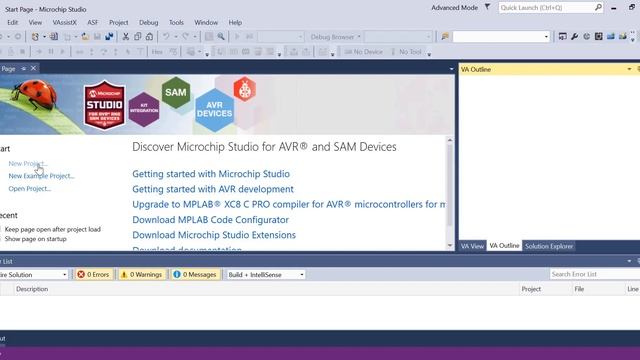Click the Open File folder icon
640x360 pixels.
click(85, 37)
